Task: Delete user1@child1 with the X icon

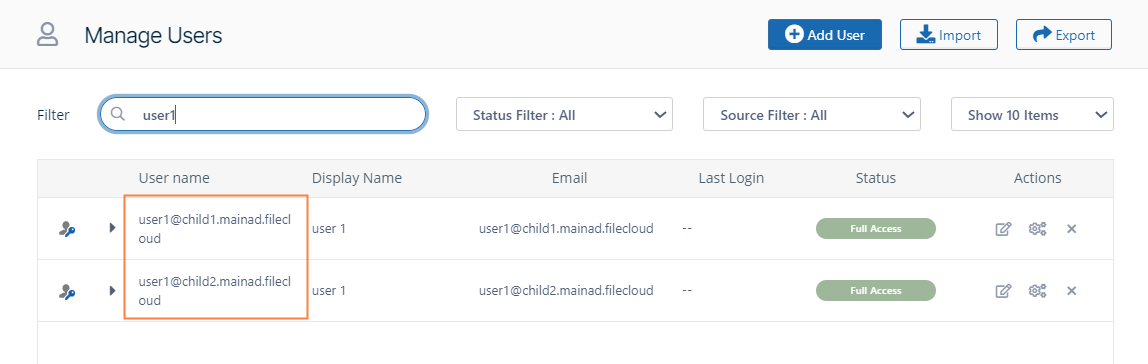Action: click(x=1071, y=229)
